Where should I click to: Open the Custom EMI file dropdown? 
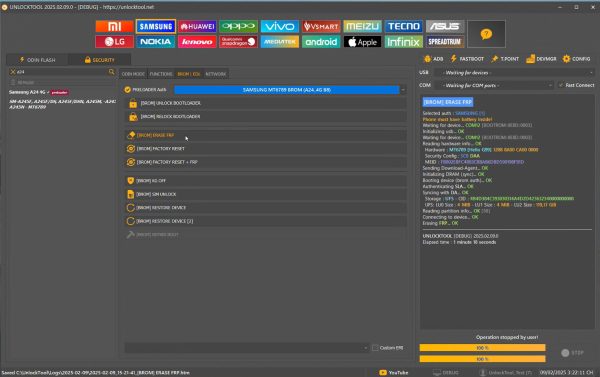coord(246,348)
